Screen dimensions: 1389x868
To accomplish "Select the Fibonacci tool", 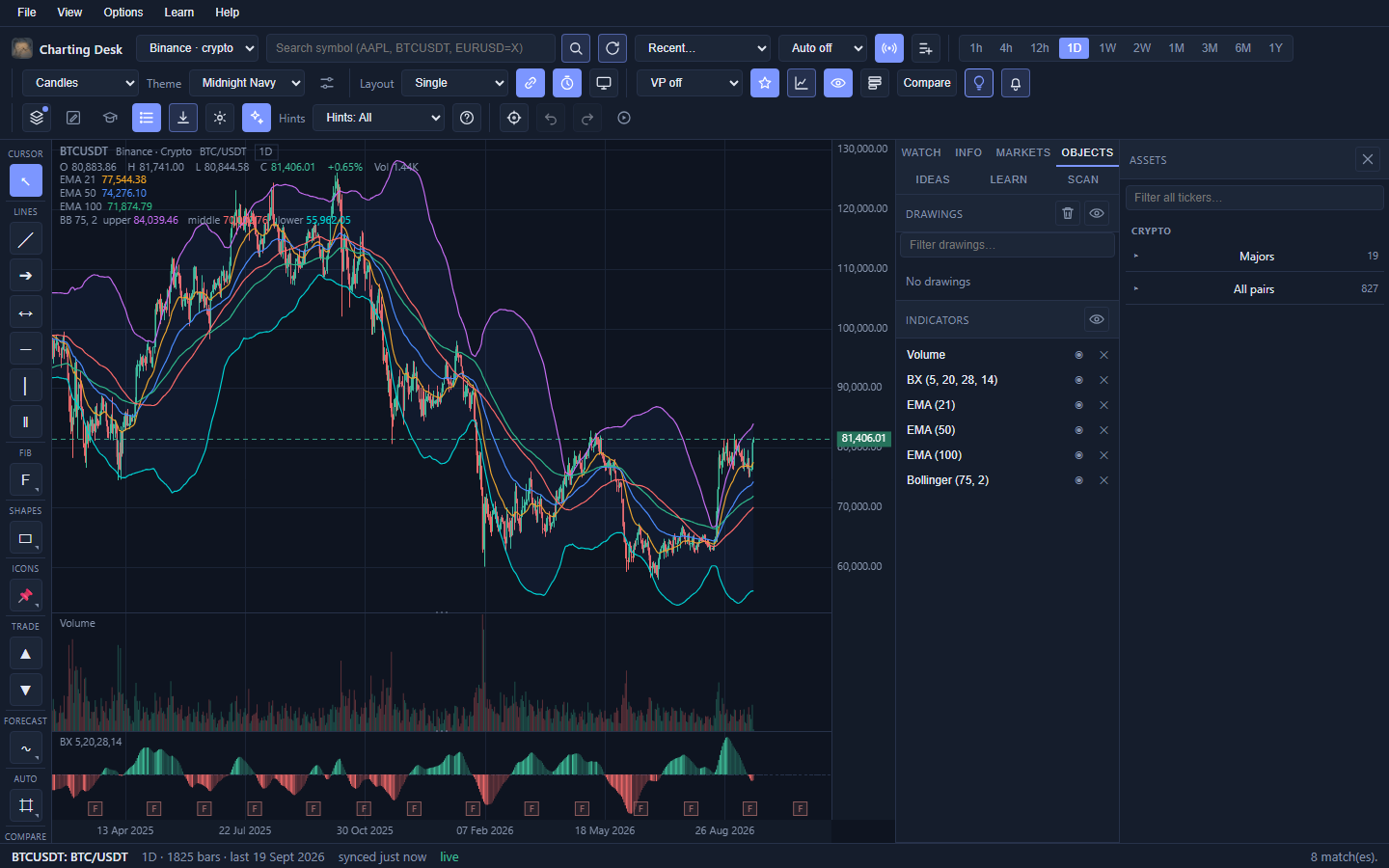I will [26, 480].
